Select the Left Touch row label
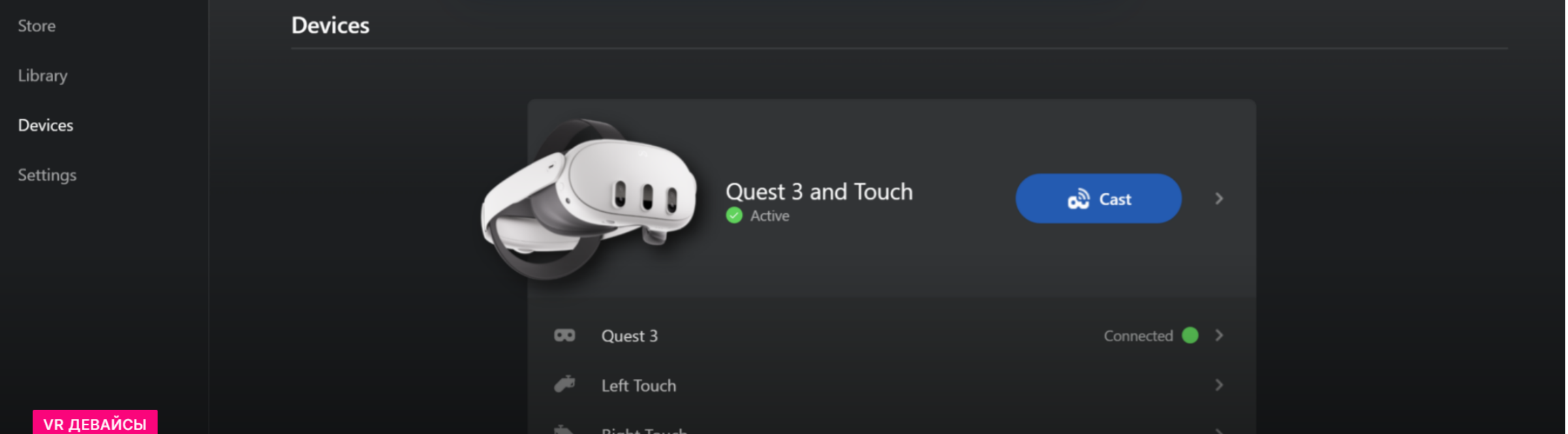 639,386
